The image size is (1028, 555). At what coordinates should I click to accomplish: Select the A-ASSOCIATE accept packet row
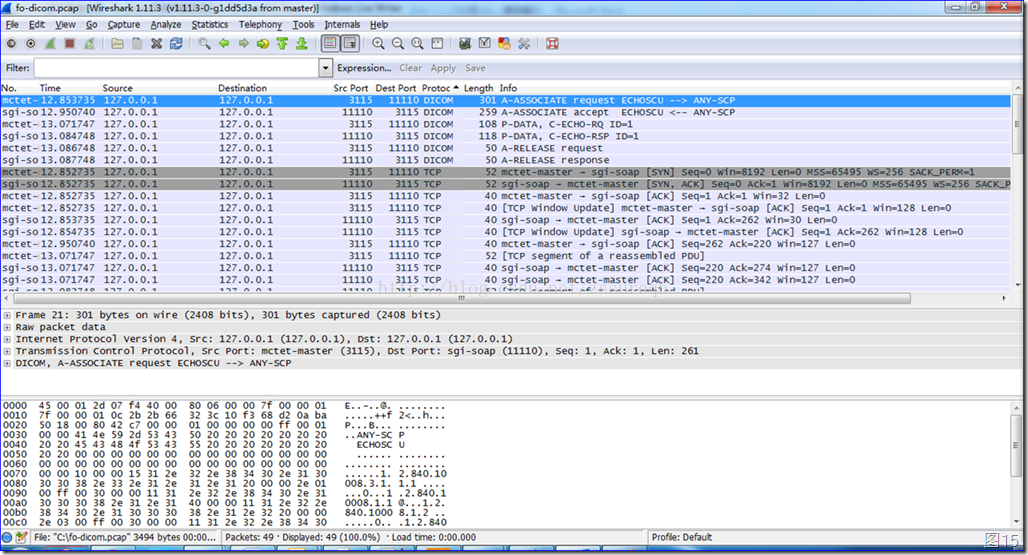[505, 113]
